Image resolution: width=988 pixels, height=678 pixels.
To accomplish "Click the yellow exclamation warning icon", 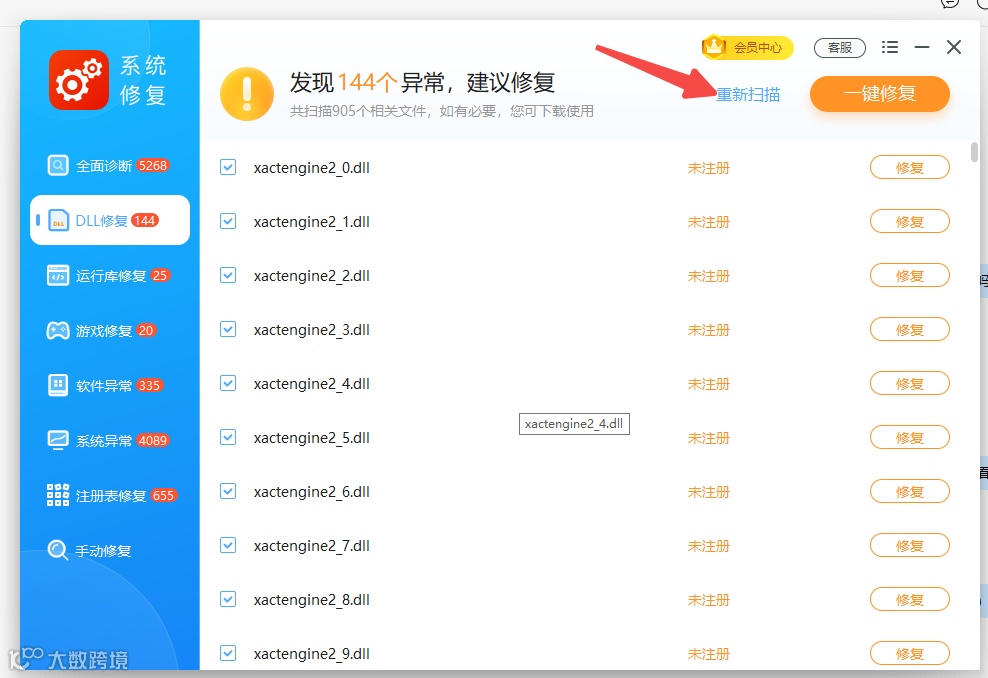I will click(x=247, y=94).
